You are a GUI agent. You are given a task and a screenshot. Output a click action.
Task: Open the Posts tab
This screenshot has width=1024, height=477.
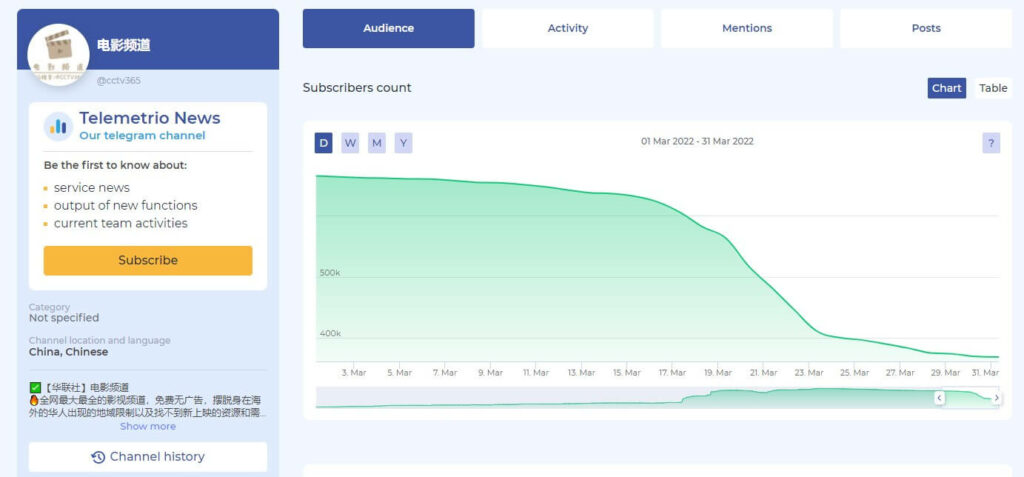[x=926, y=28]
